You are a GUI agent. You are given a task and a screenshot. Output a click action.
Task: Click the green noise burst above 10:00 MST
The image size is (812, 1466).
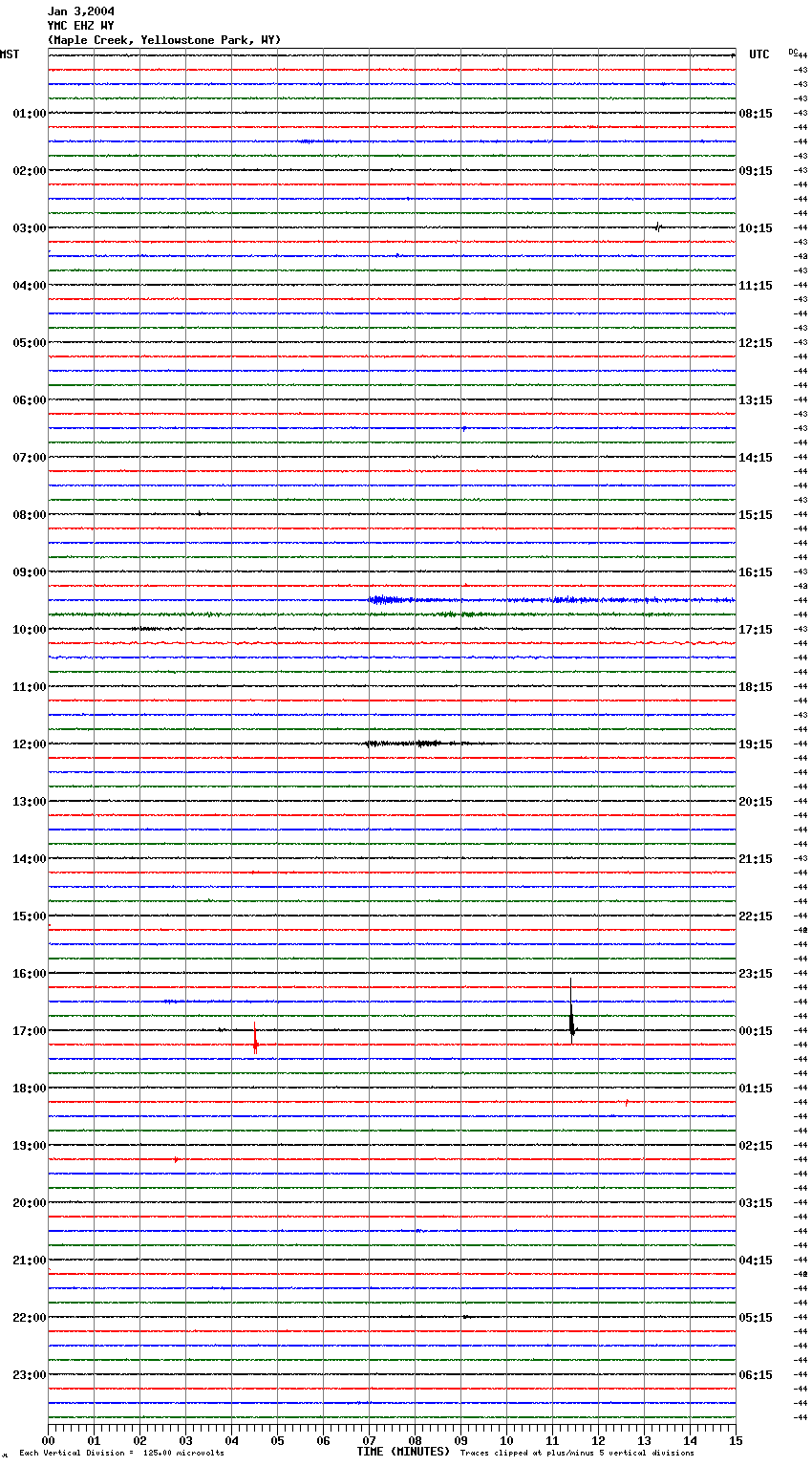(460, 614)
